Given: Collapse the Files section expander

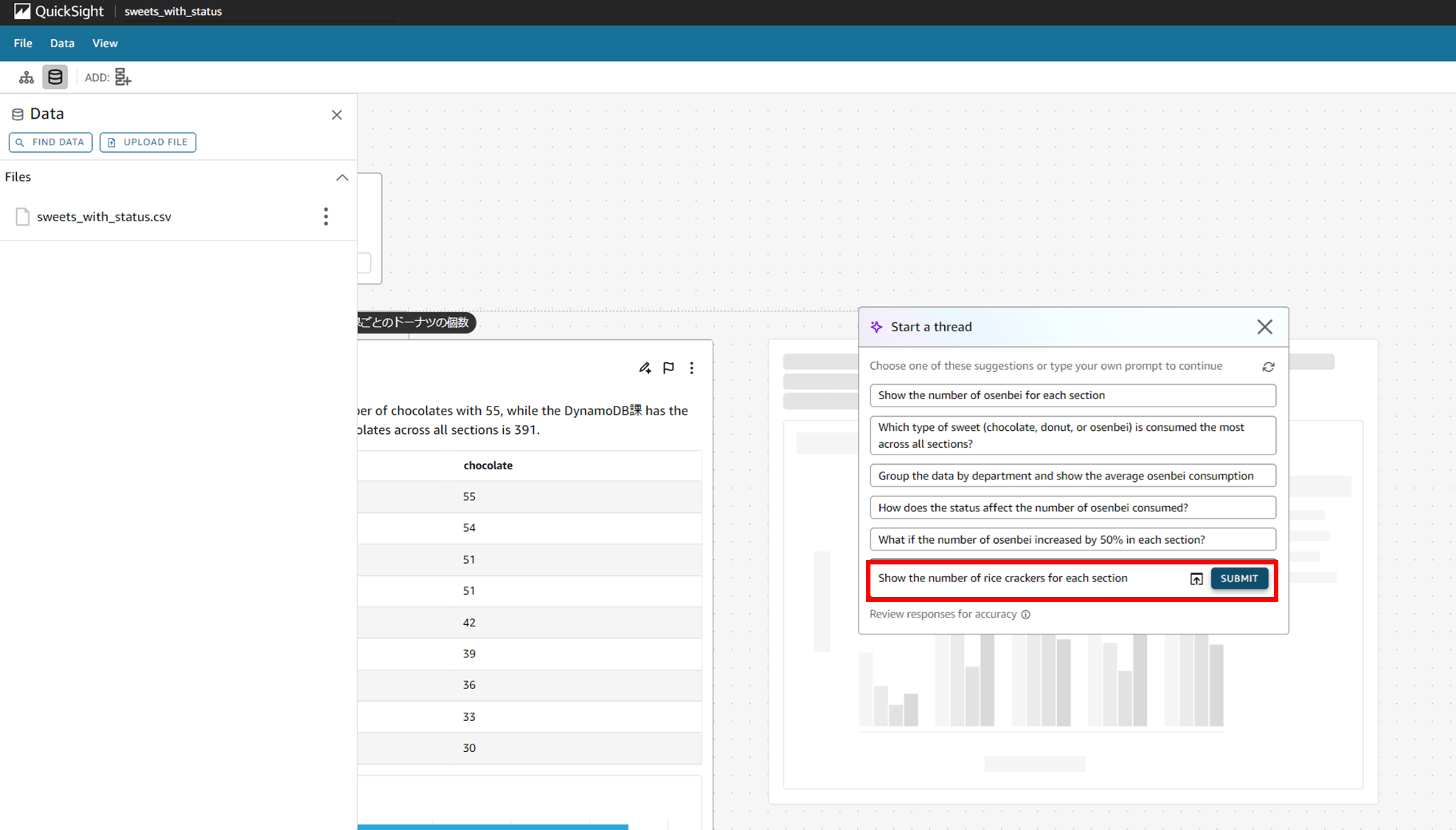Looking at the screenshot, I should pos(340,176).
